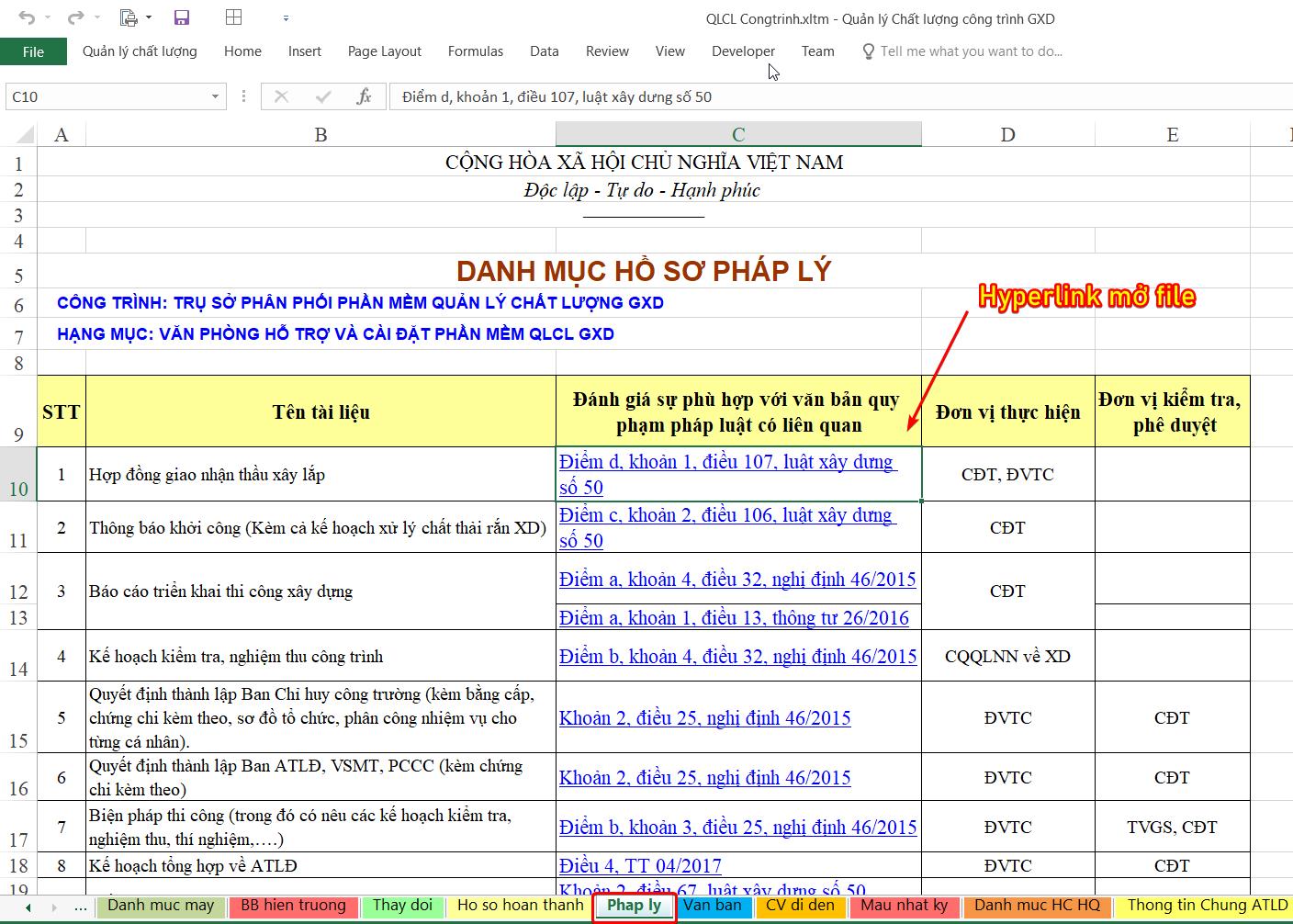Open the File tab
Image resolution: width=1293 pixels, height=924 pixels.
(x=33, y=51)
